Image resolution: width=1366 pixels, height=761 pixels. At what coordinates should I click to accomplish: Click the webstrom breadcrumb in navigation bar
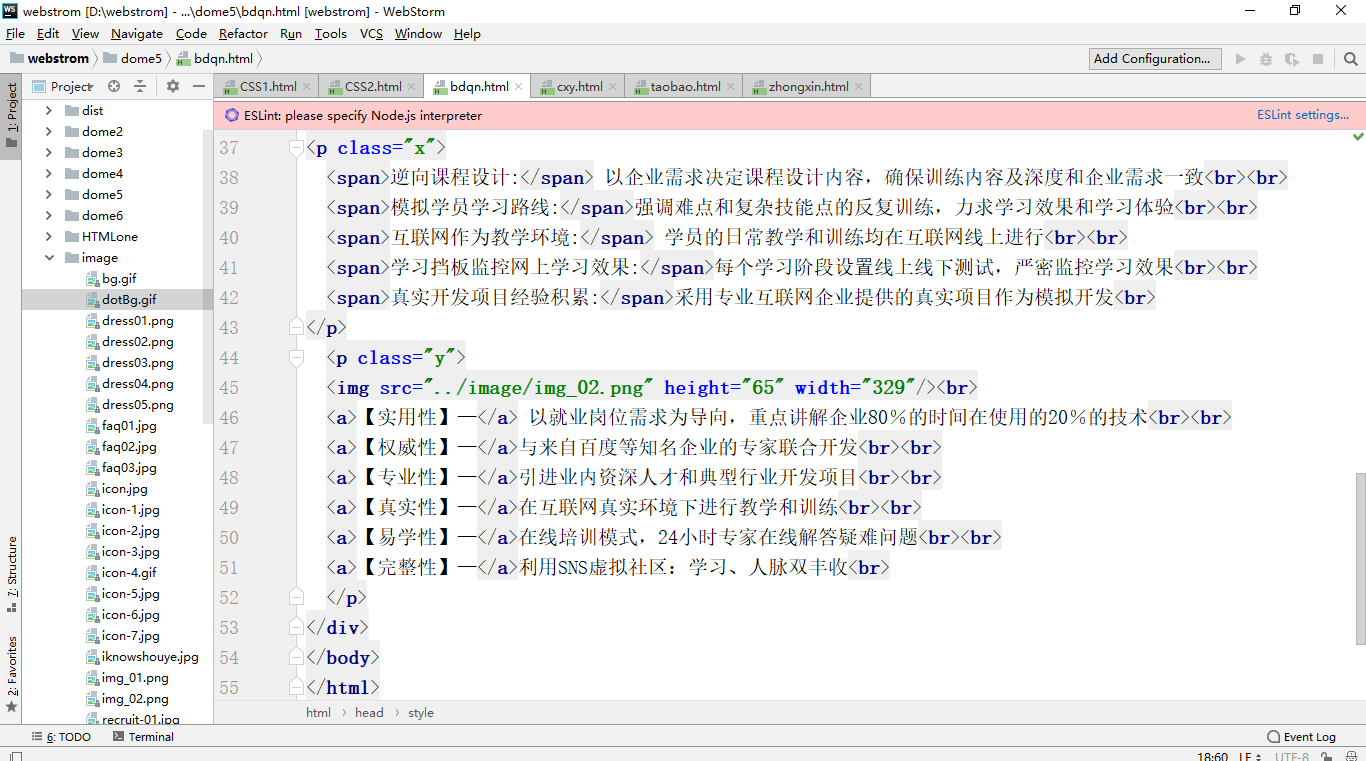click(x=49, y=59)
